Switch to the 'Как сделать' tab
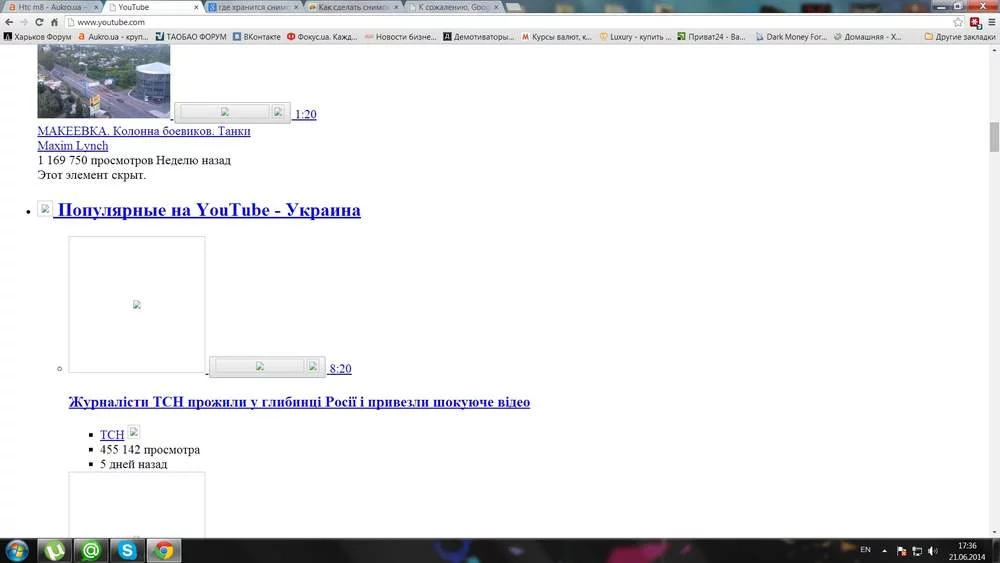 (354, 7)
